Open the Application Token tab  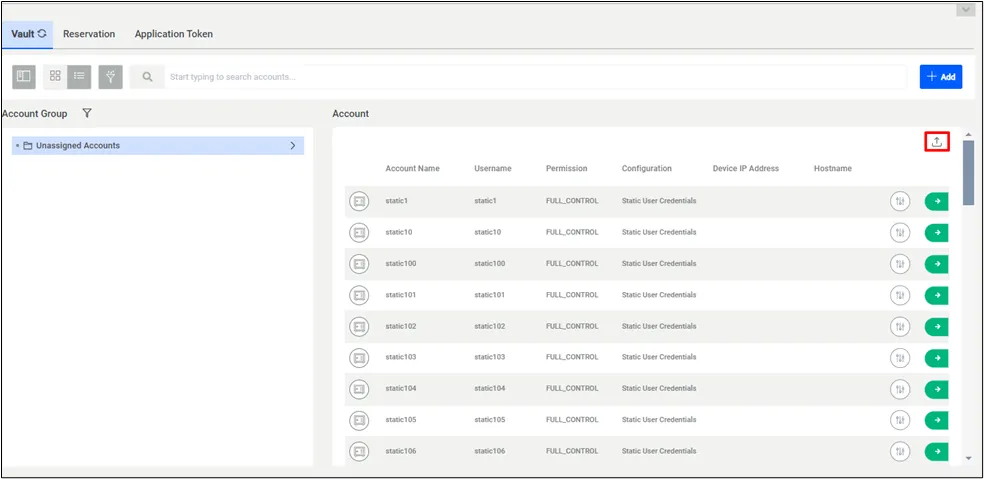(174, 34)
